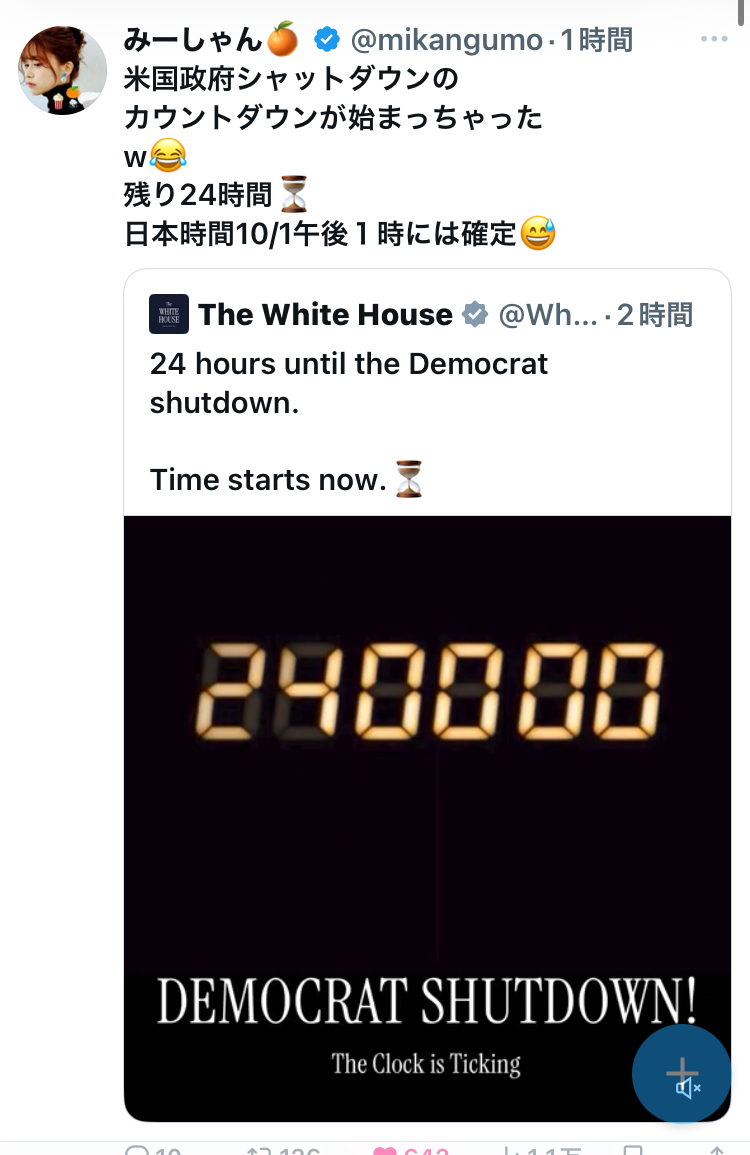Screen dimensions: 750x1155
Task: Open the share arrow icon
Action: 717,1150
